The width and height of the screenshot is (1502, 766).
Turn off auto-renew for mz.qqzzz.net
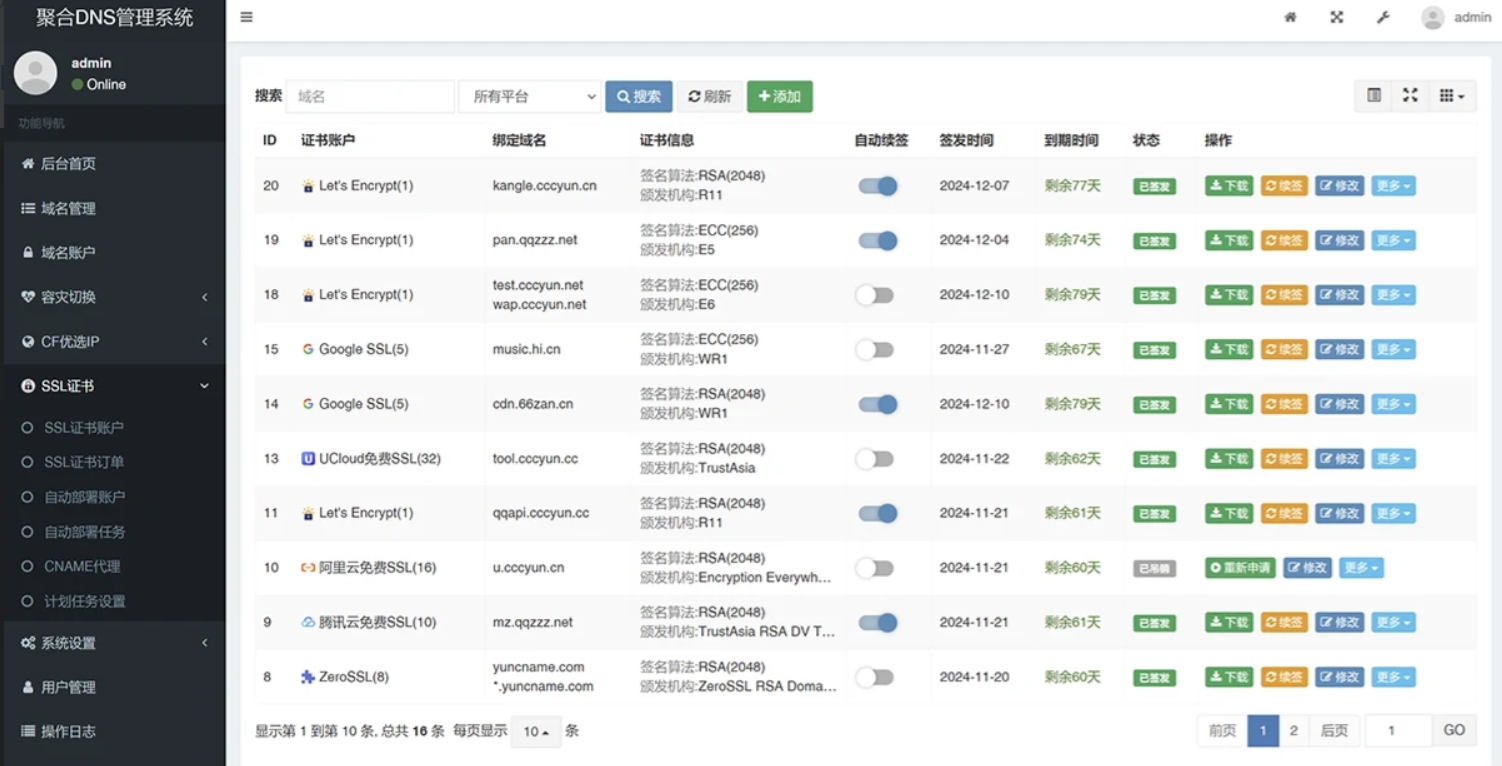pyautogui.click(x=877, y=623)
